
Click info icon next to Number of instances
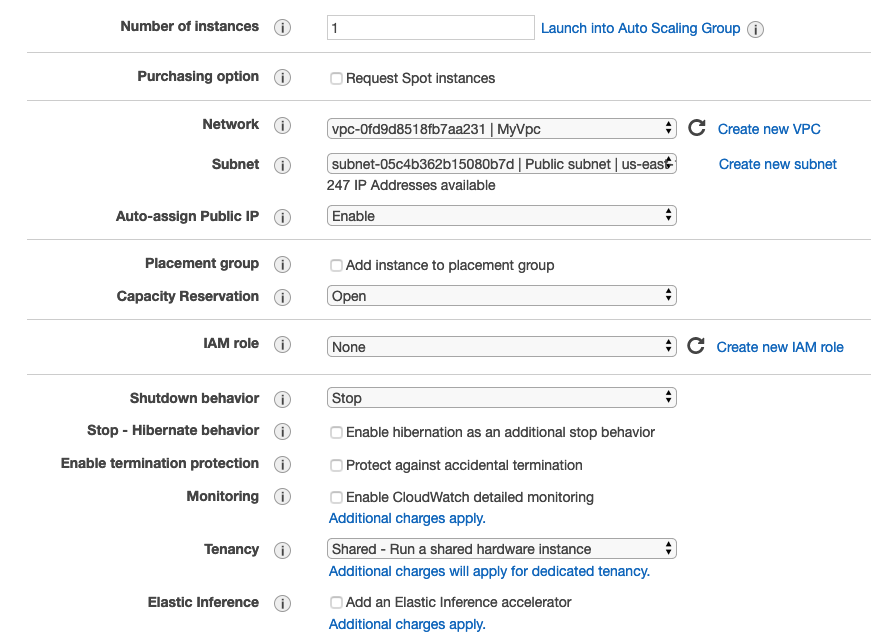(x=282, y=28)
